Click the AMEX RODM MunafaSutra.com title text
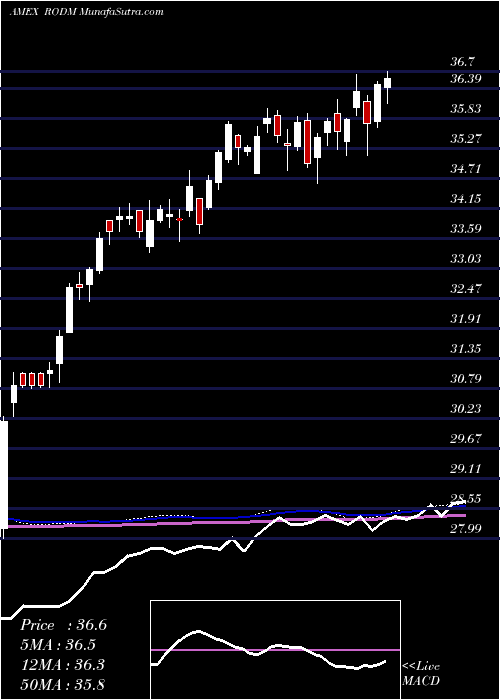Screen dimensions: 500x700 pos(86,12)
